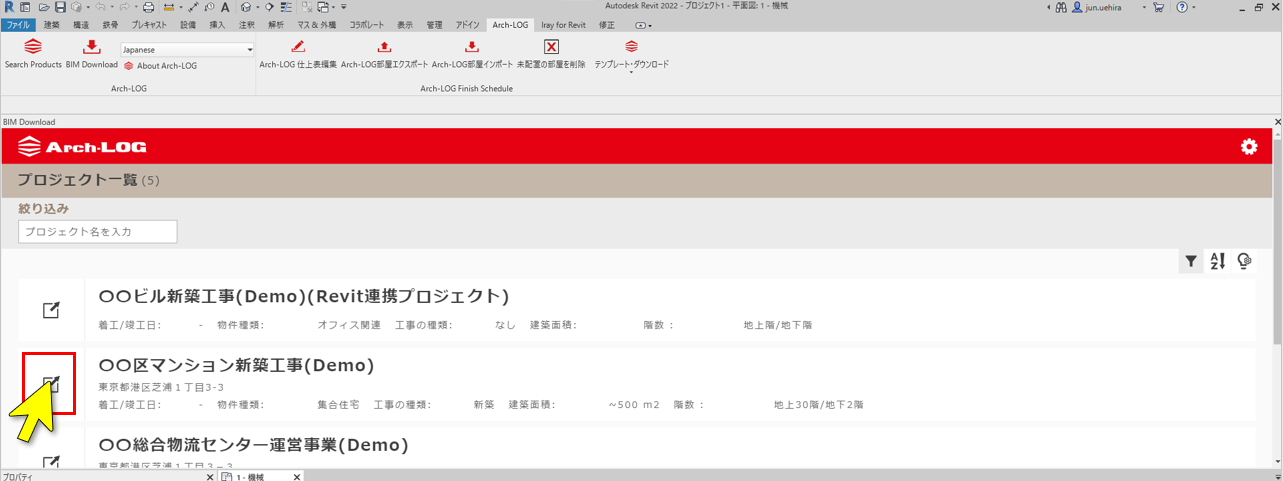
Task: Switch to the アドイン ribbon tab
Action: (467, 25)
